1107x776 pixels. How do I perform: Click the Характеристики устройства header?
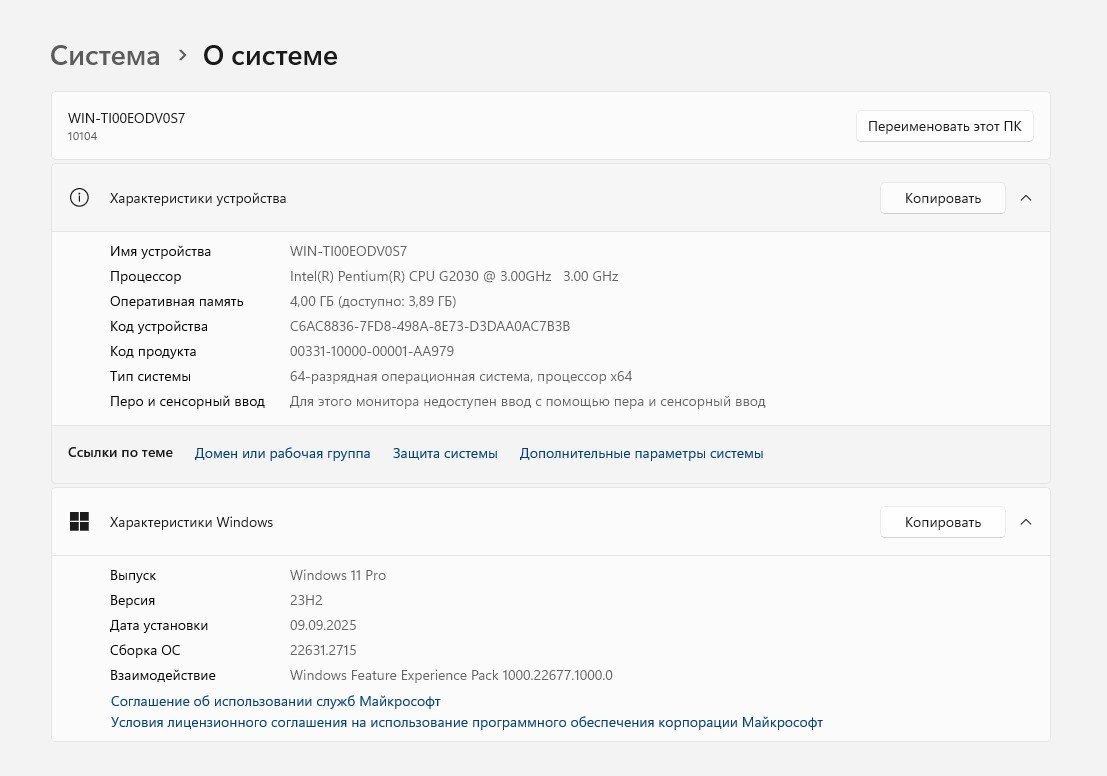198,198
